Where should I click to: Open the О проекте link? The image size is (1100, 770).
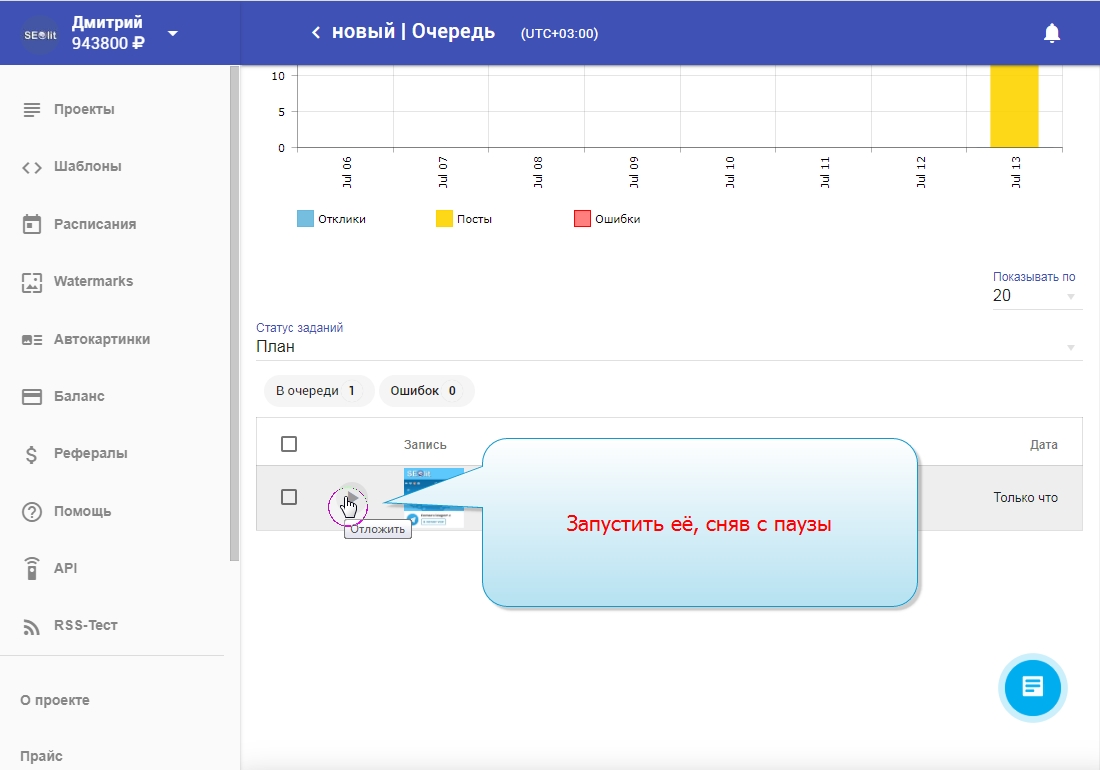click(x=55, y=700)
